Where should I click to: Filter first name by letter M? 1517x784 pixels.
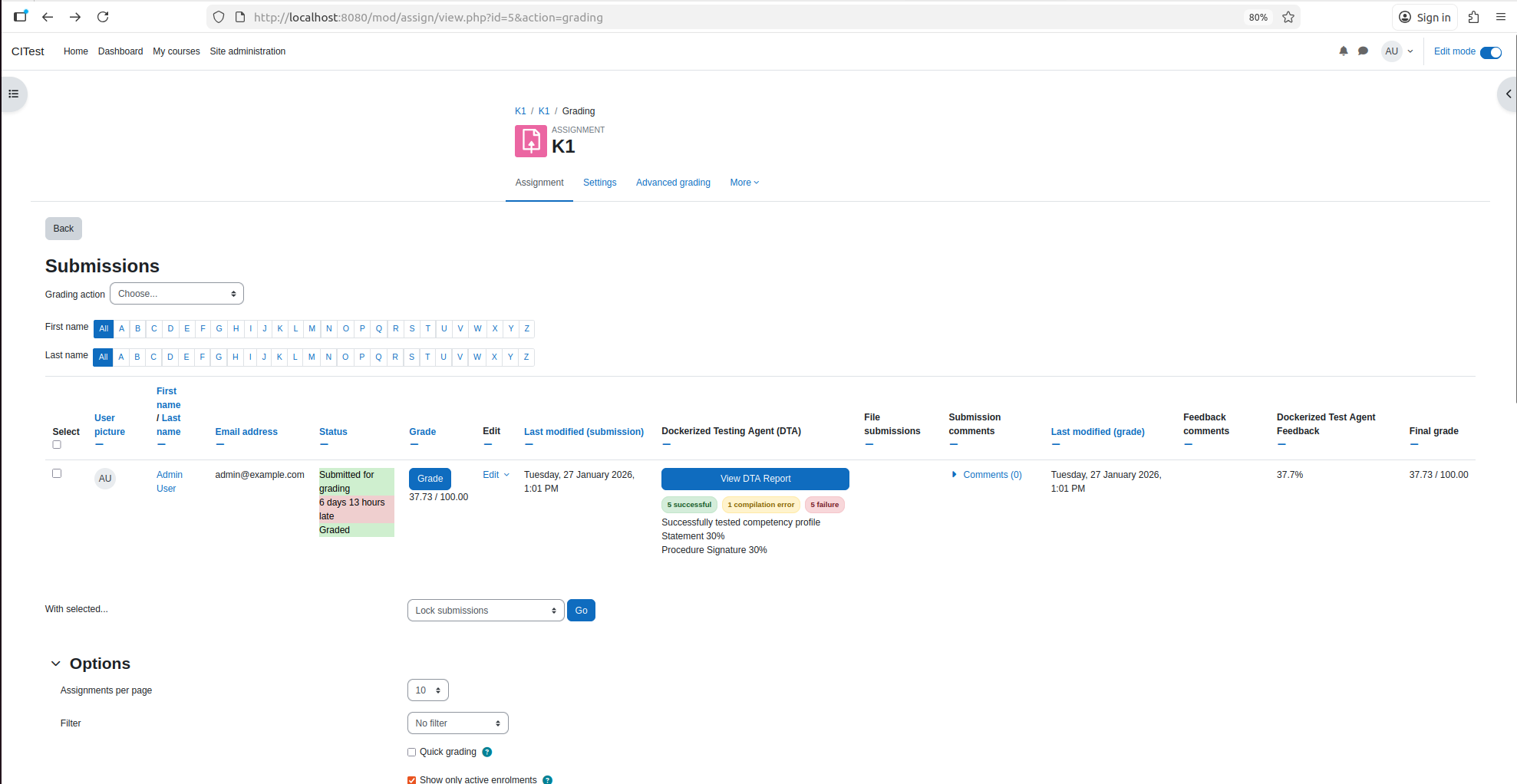[x=312, y=329]
